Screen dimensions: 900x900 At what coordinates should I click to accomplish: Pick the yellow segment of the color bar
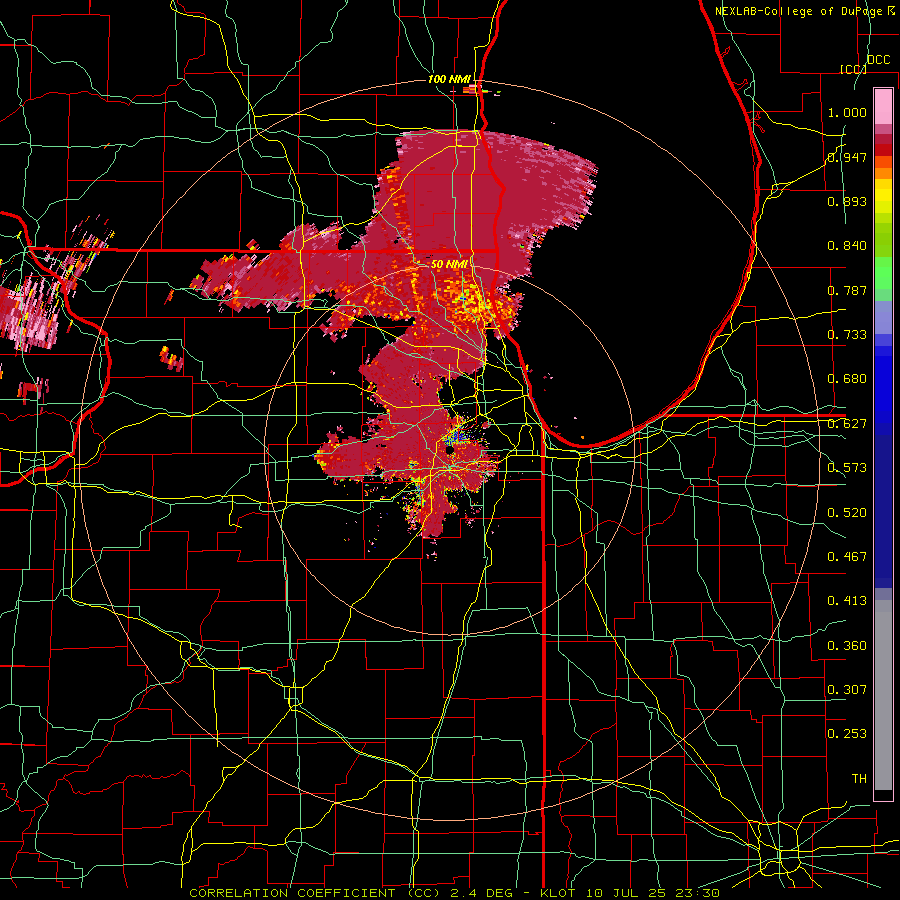click(883, 196)
